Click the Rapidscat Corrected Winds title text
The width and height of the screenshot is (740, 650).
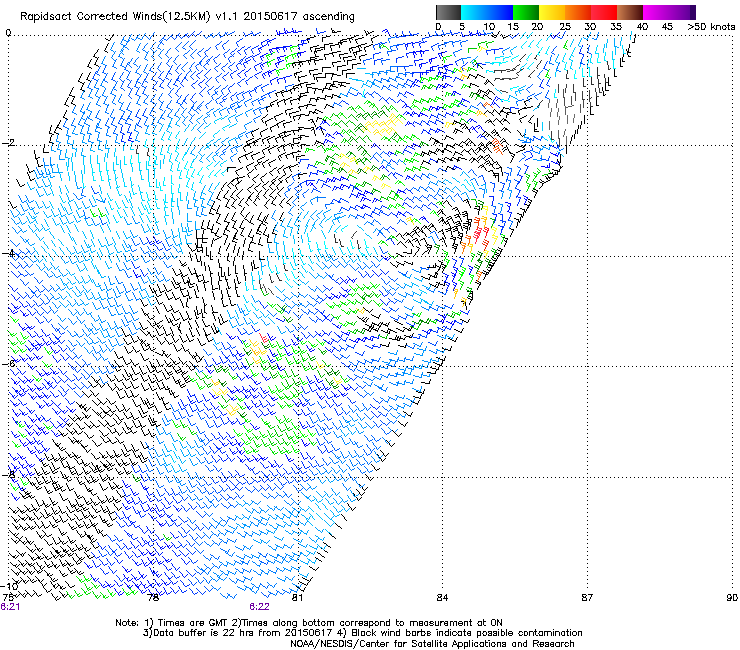point(187,16)
